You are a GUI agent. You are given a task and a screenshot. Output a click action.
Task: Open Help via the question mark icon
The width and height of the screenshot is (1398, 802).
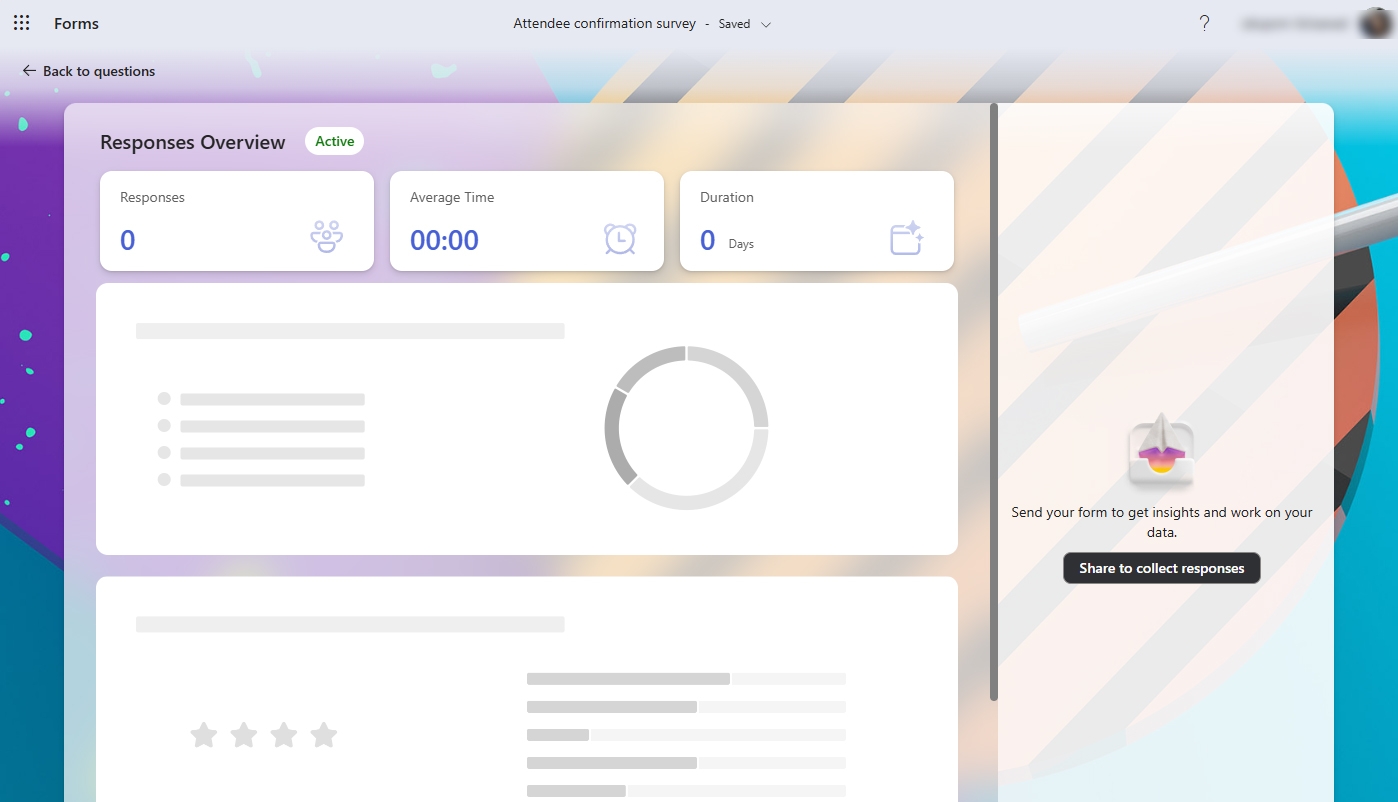click(1204, 23)
